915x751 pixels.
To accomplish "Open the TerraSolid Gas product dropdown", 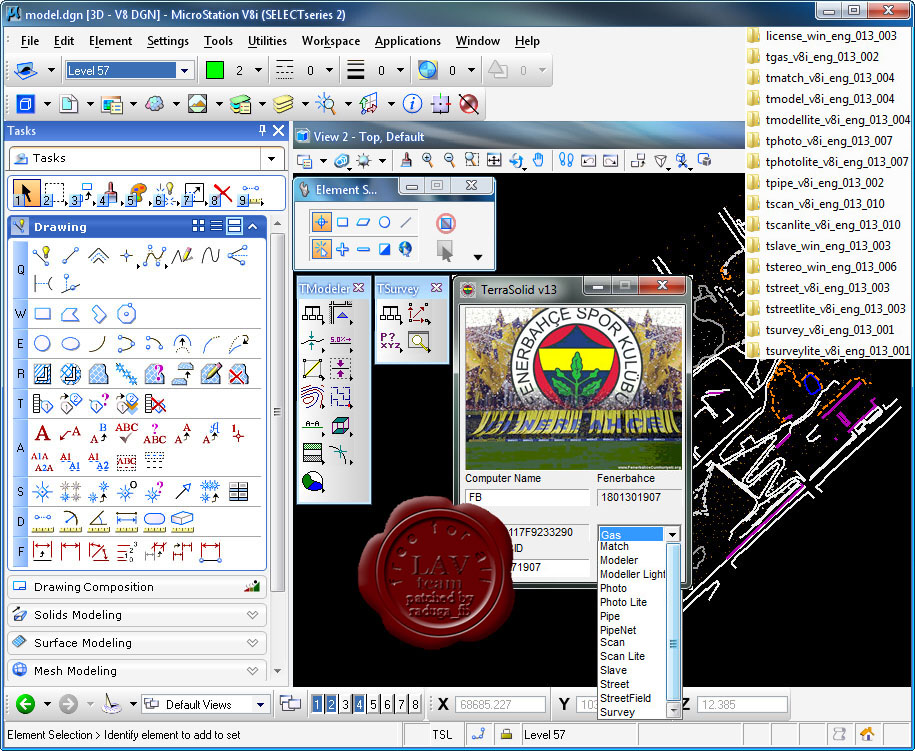I will pos(672,534).
